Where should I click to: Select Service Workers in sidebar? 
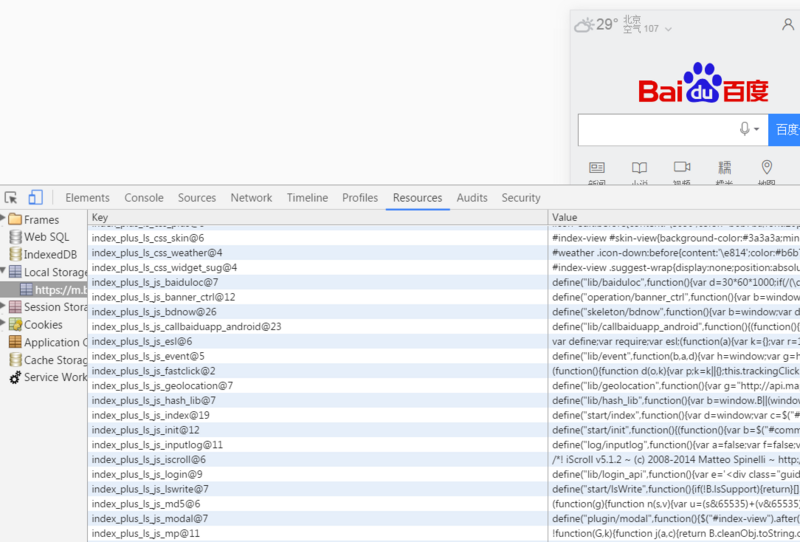(56, 377)
